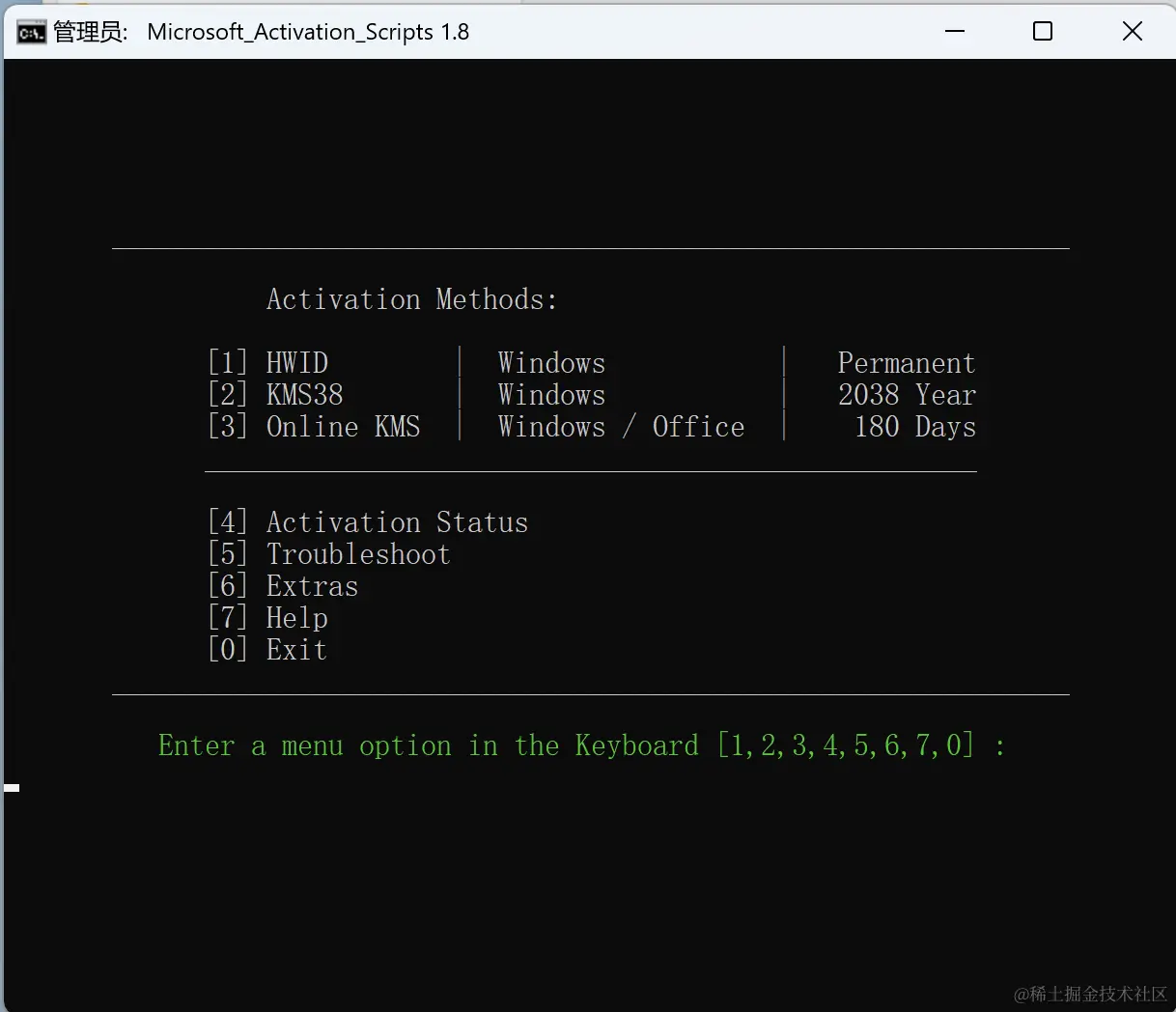Click the blinking console cursor
This screenshot has height=1012, width=1176.
[x=12, y=788]
